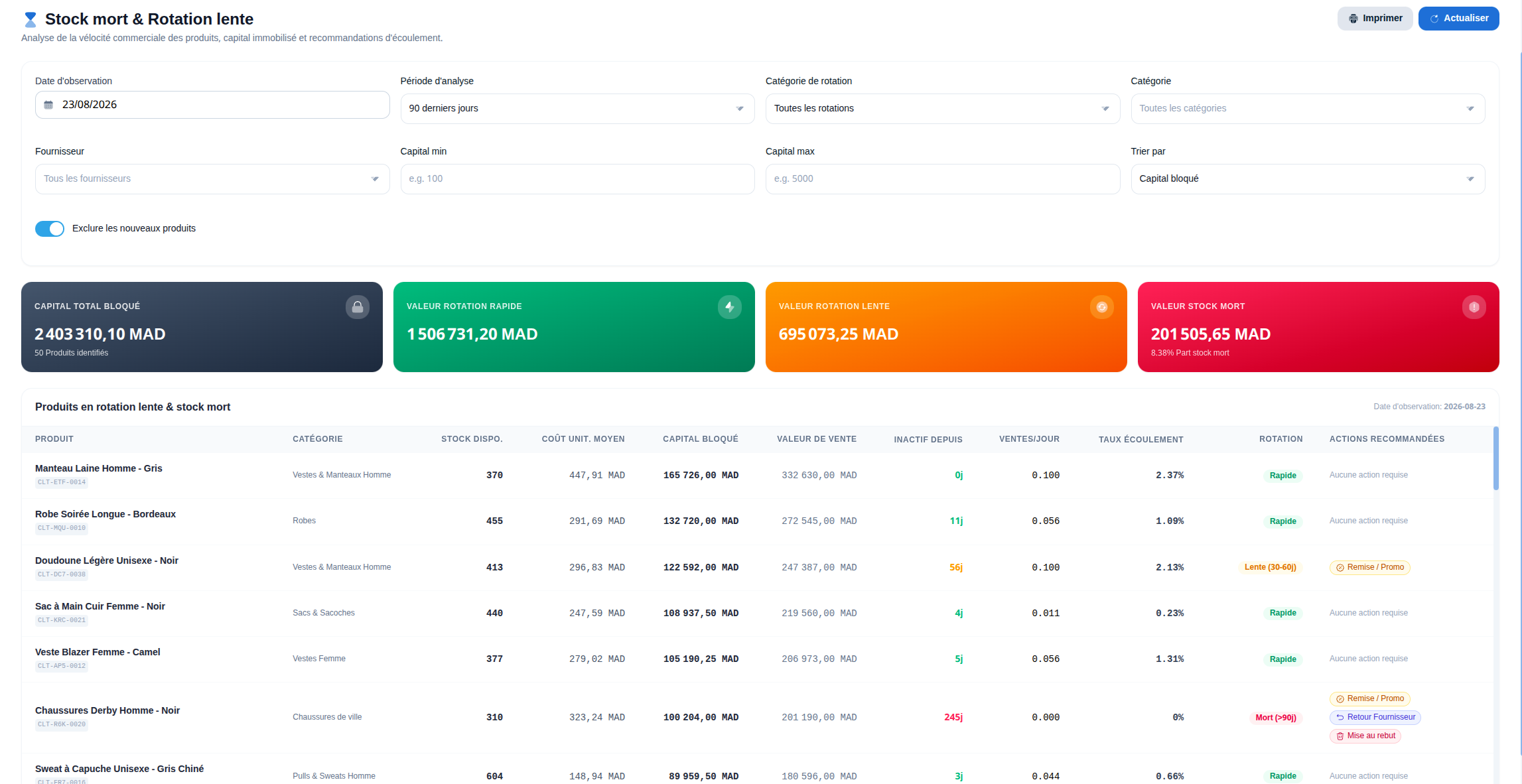This screenshot has width=1522, height=784.
Task: Click the hourglass icon beside page title
Action: 30,19
